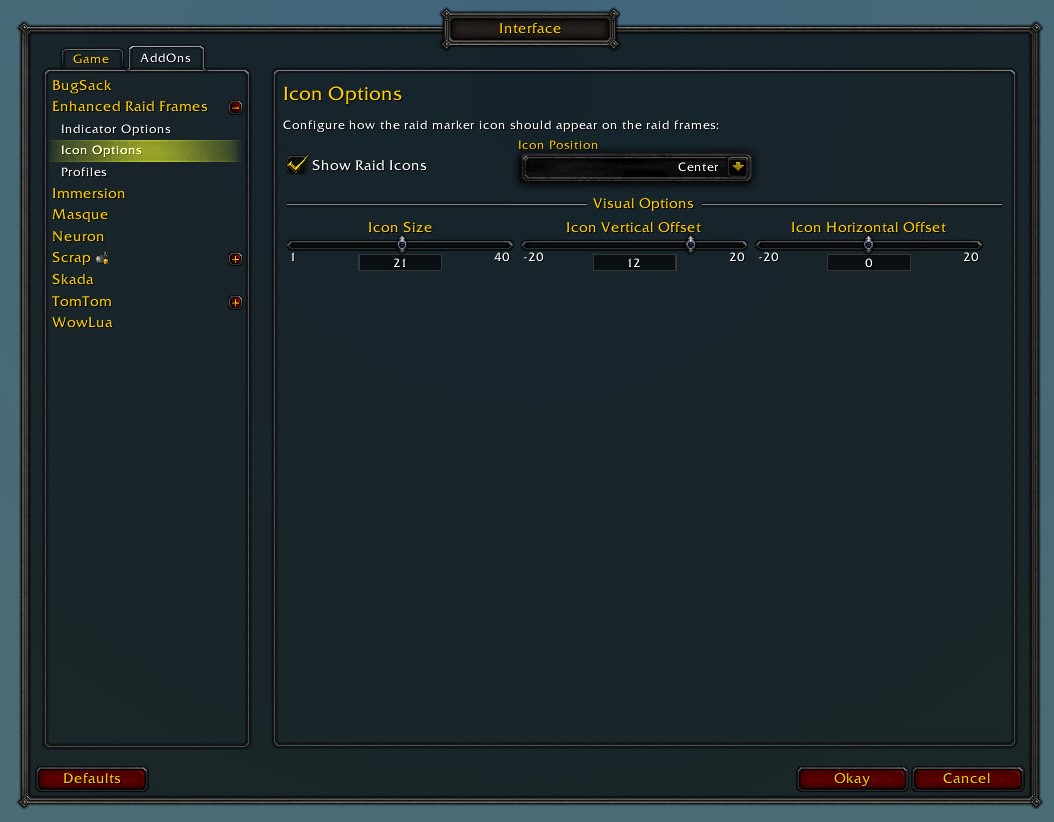This screenshot has height=822, width=1054.
Task: Expand the TomTom addon plus icon
Action: (235, 302)
